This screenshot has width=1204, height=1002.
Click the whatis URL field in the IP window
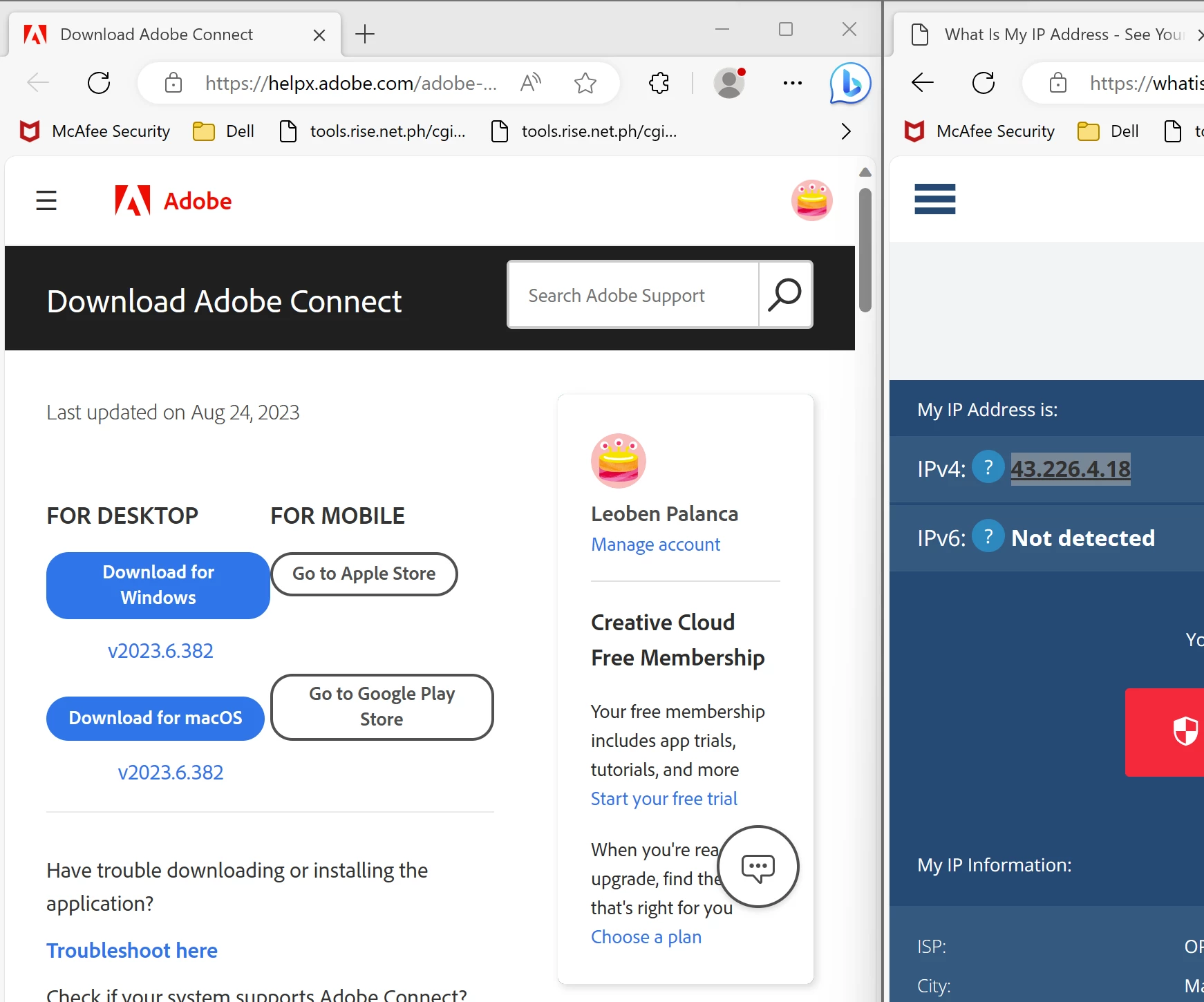coord(1147,83)
